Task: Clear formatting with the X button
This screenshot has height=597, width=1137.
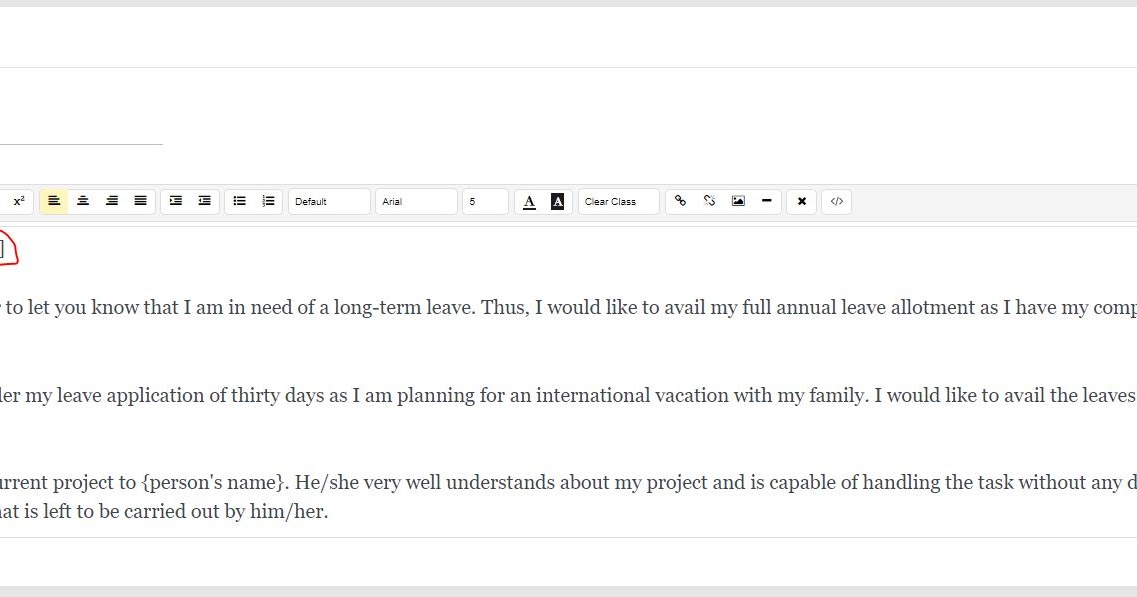Action: tap(801, 201)
